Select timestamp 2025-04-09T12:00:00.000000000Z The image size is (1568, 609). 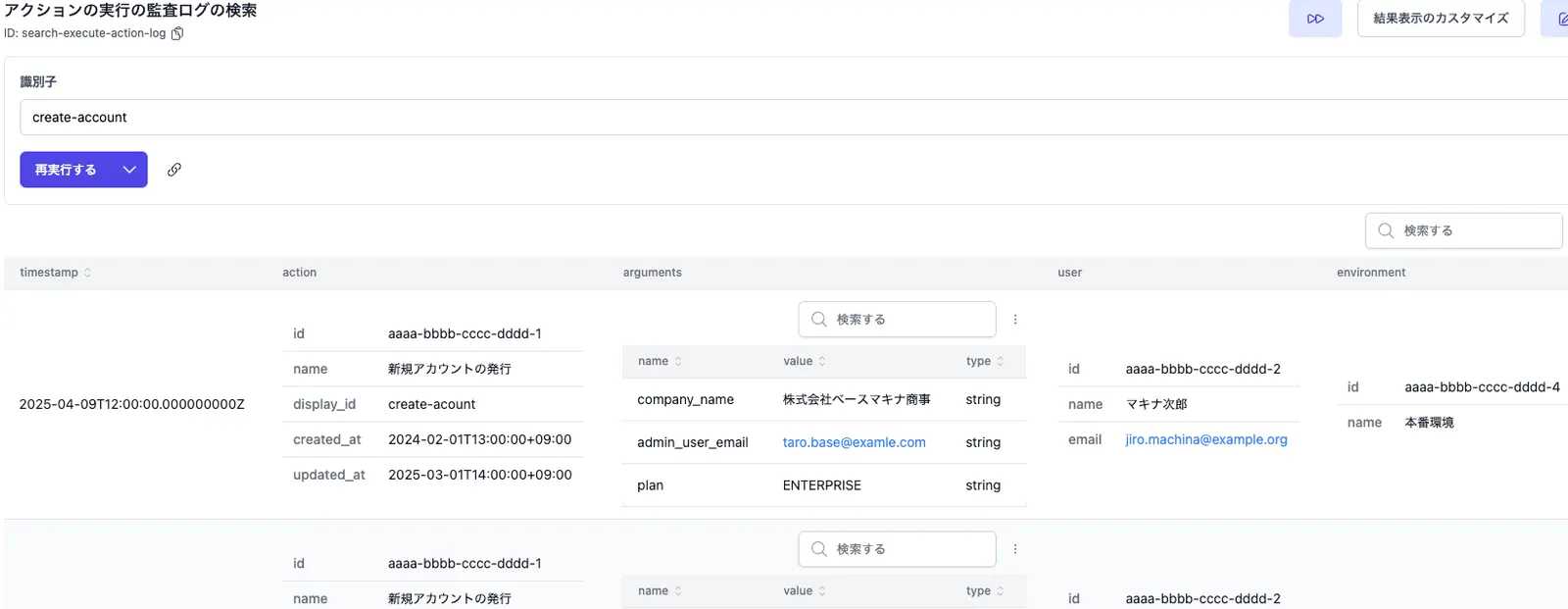tap(132, 404)
